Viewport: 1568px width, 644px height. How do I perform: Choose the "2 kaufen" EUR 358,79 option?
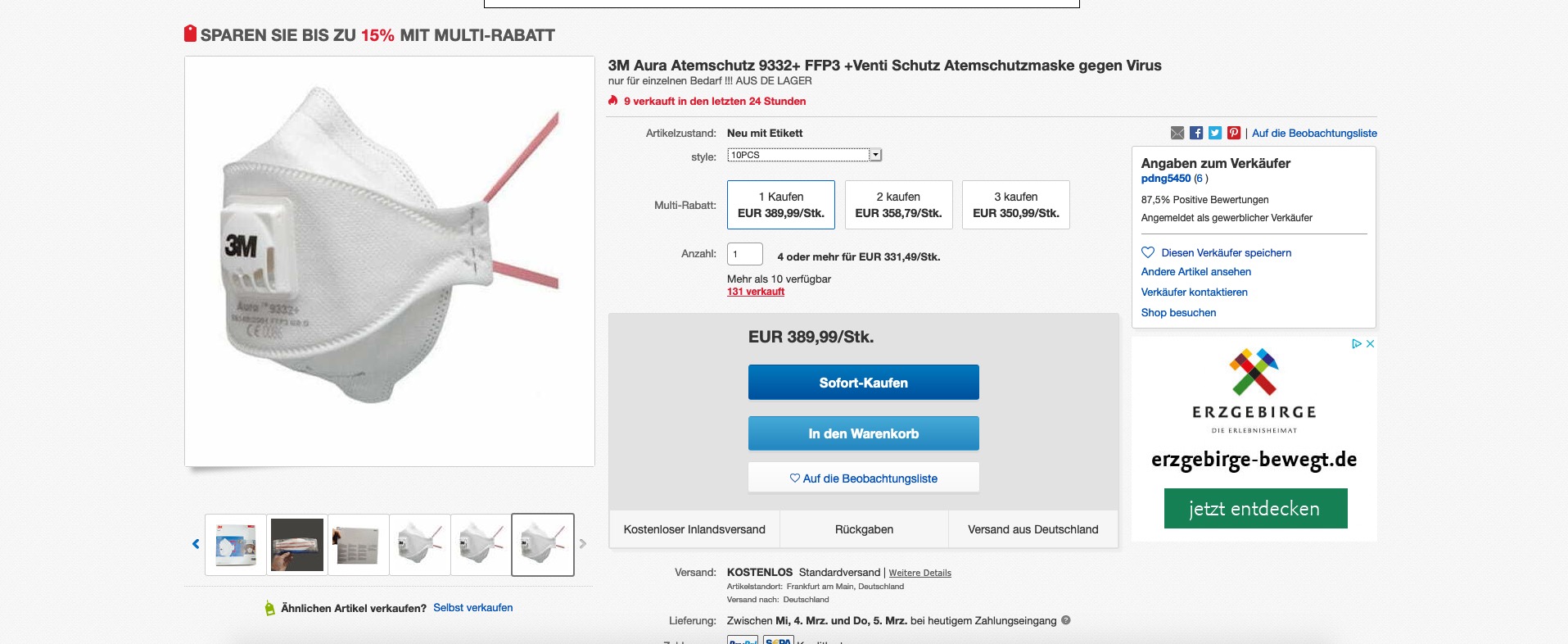coord(898,205)
